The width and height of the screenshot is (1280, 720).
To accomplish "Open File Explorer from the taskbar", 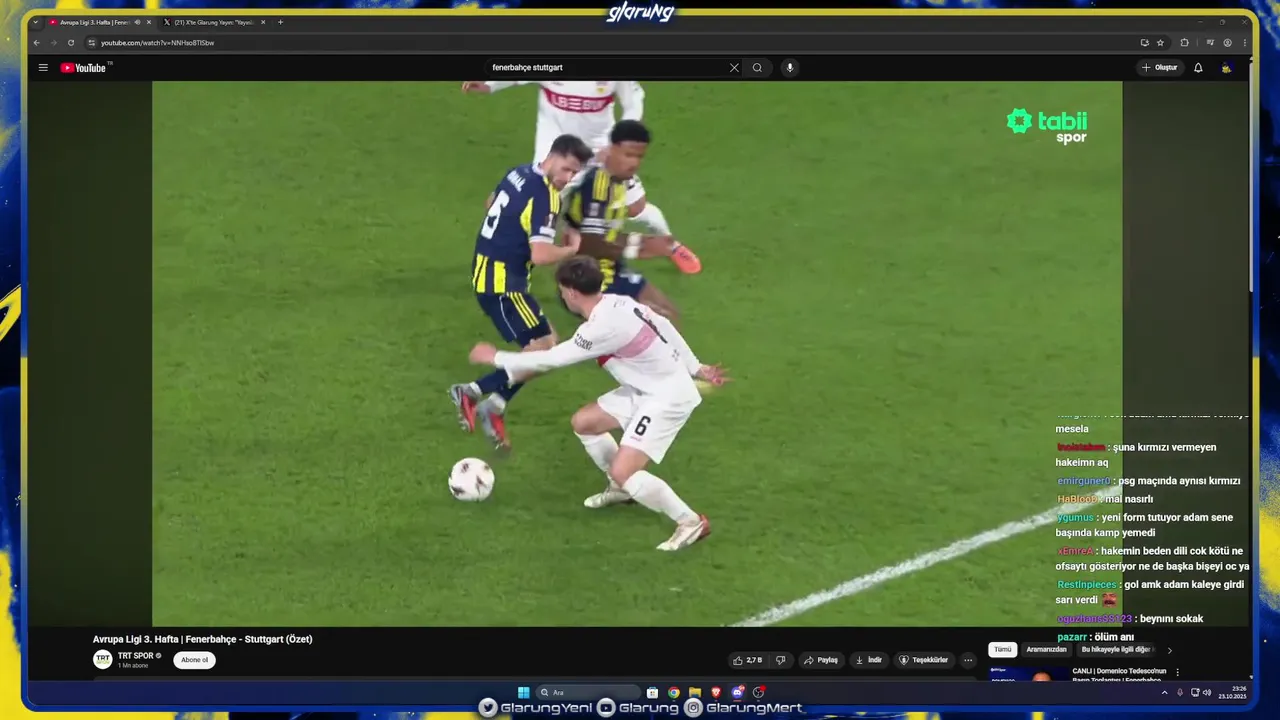I will [x=695, y=692].
